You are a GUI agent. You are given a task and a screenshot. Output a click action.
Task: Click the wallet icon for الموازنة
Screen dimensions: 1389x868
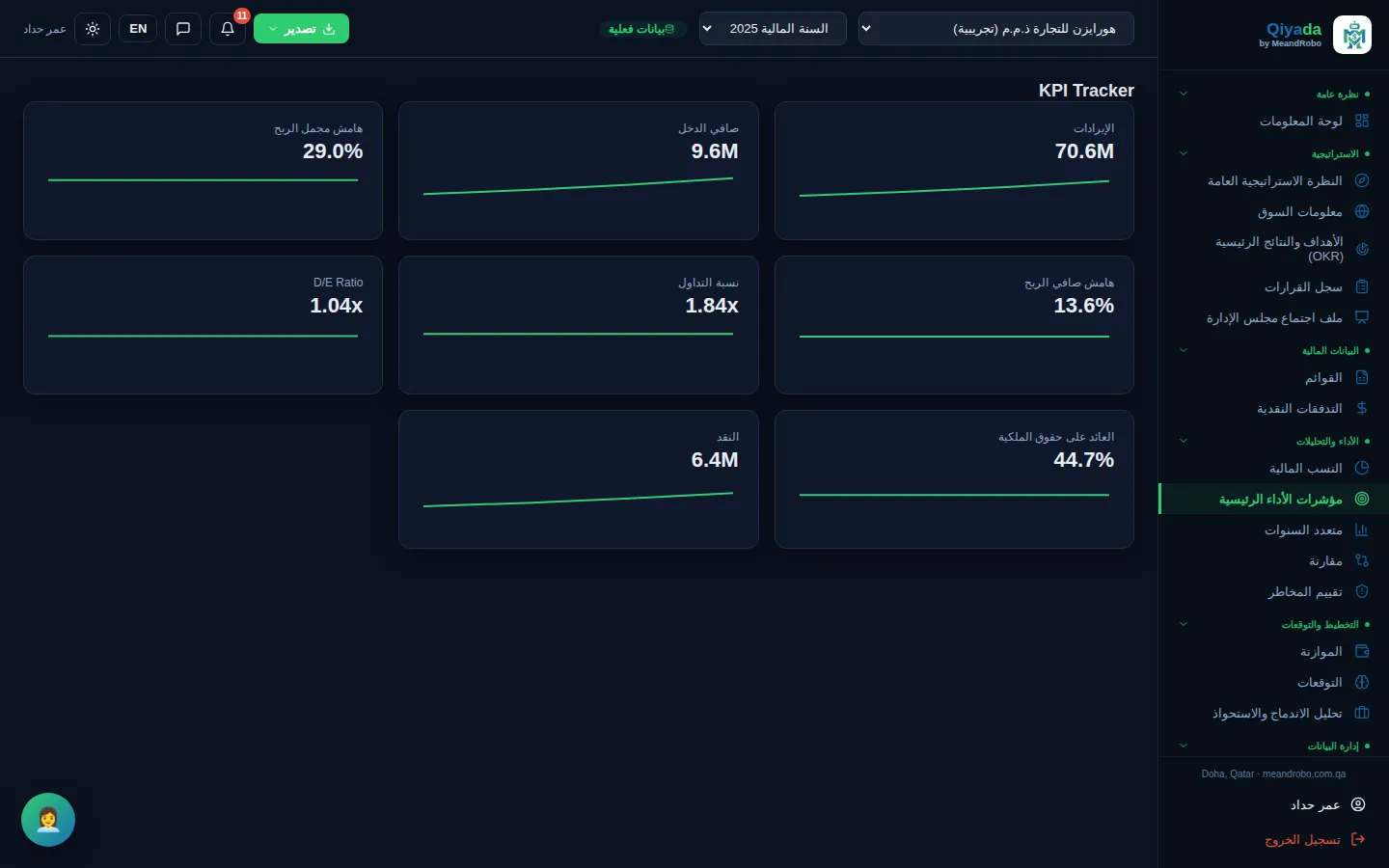point(1362,651)
